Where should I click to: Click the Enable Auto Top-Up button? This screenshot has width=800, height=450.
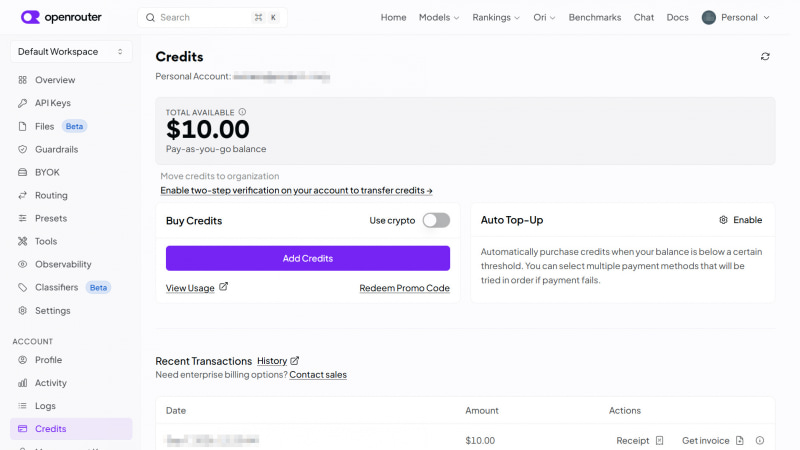click(x=740, y=220)
